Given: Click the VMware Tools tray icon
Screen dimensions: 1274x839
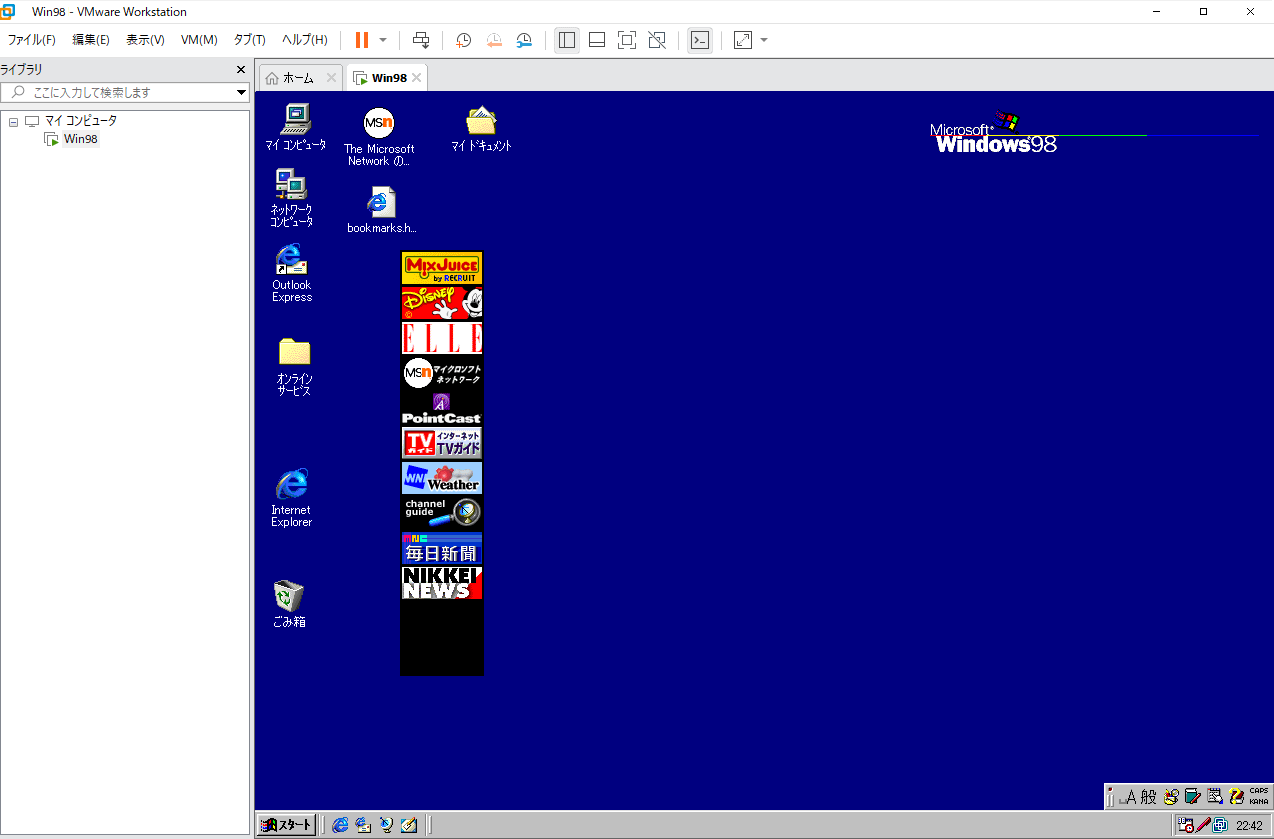Looking at the screenshot, I should click(x=1220, y=825).
